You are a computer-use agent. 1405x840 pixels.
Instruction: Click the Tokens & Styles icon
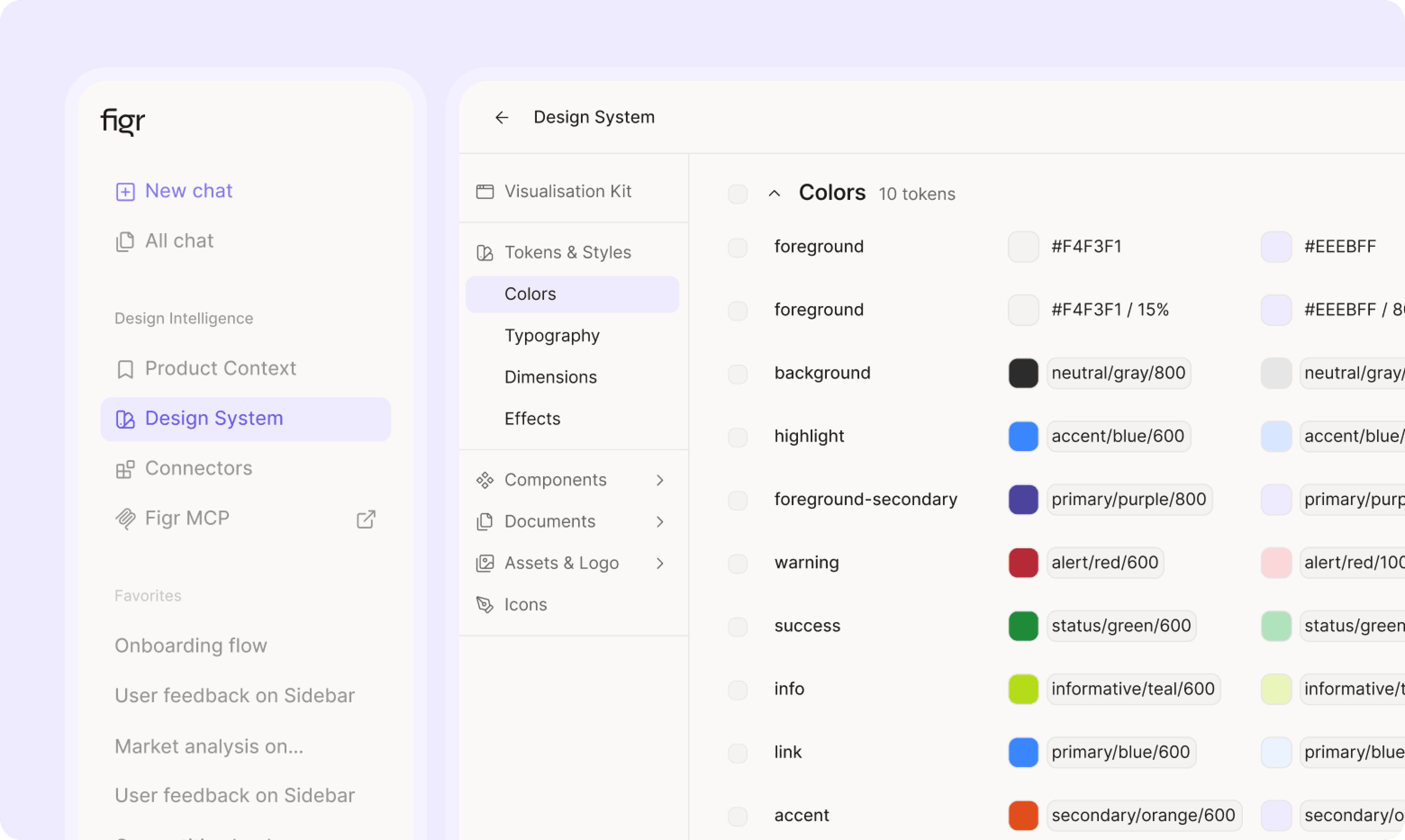[485, 252]
